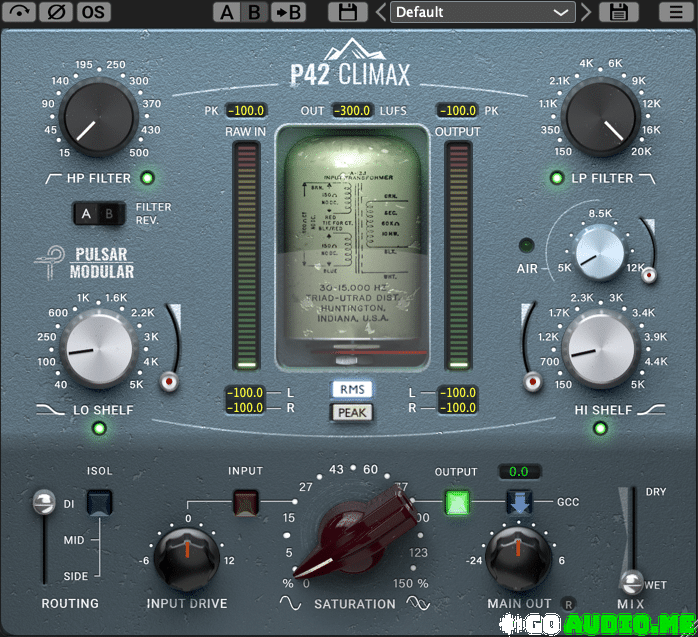
Task: Click the output value 0.0 field
Action: (519, 471)
